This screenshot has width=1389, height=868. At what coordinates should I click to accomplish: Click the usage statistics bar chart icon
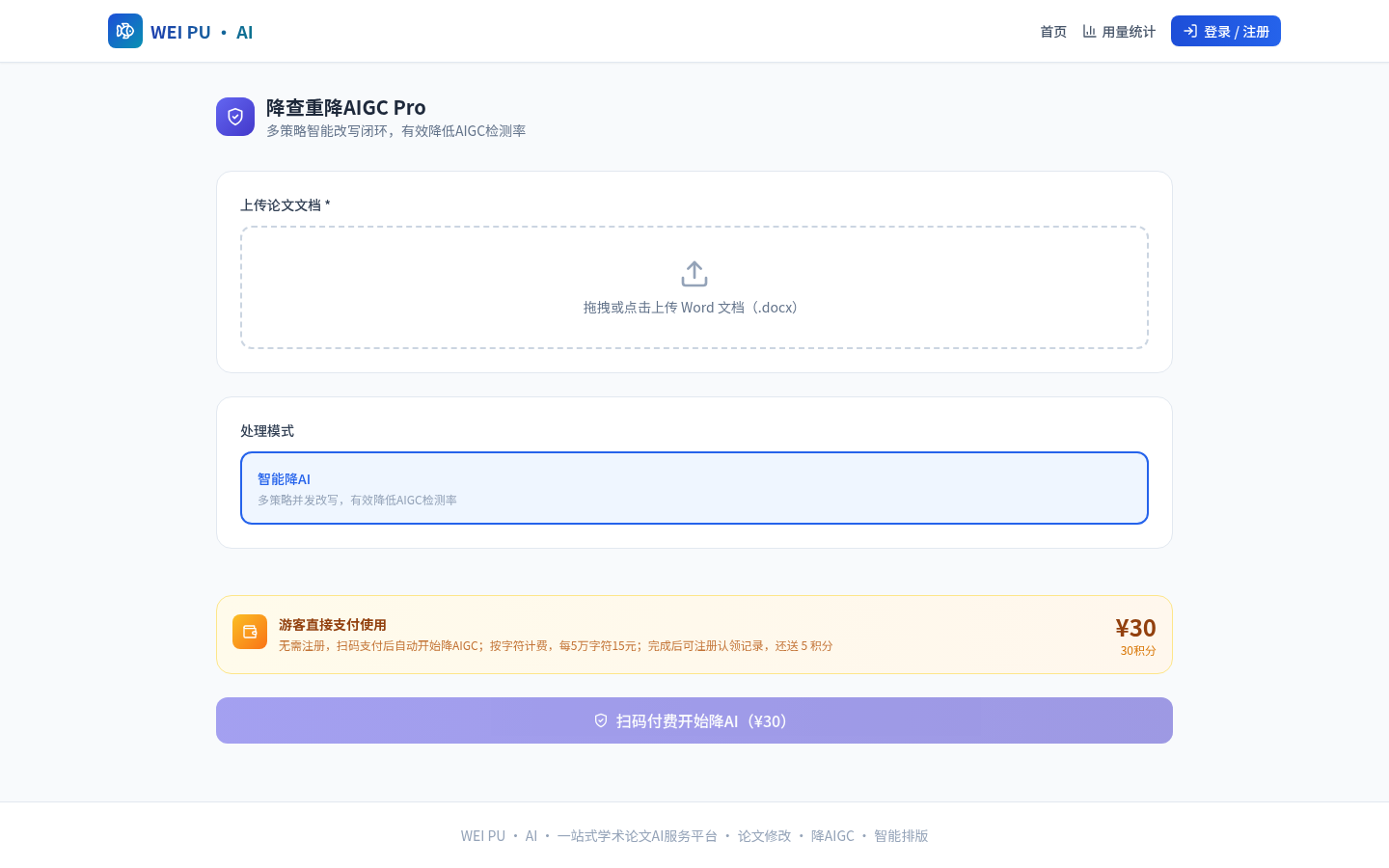(1089, 31)
